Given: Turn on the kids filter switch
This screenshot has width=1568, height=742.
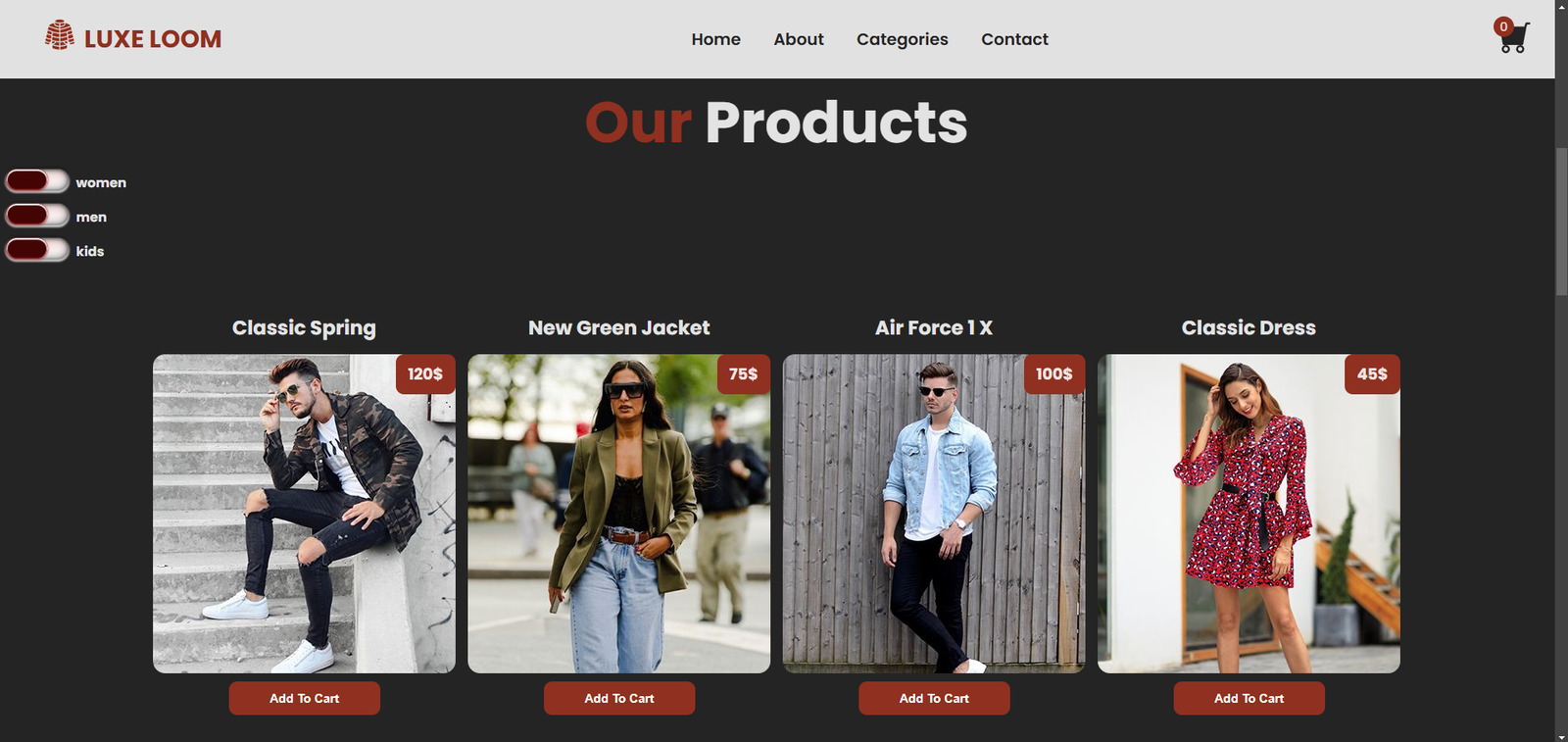Looking at the screenshot, I should pos(37,250).
